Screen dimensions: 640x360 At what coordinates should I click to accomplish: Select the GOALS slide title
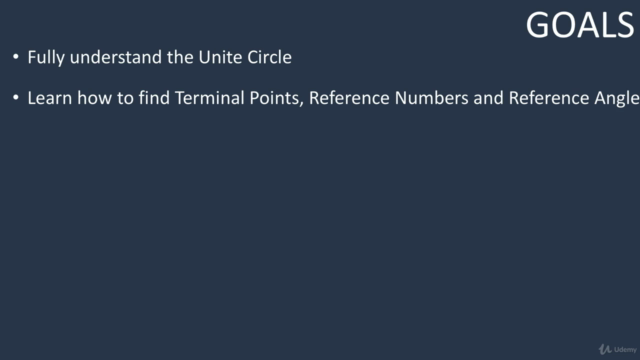pyautogui.click(x=580, y=25)
